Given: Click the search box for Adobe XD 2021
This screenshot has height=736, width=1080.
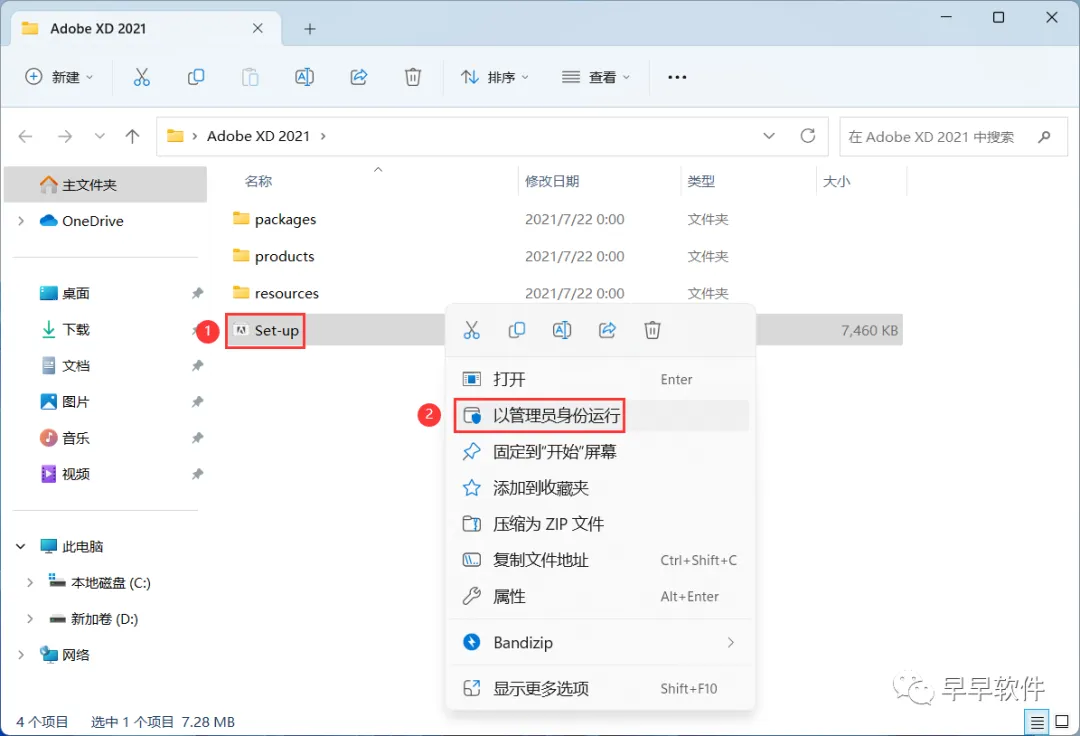Looking at the screenshot, I should click(x=953, y=137).
